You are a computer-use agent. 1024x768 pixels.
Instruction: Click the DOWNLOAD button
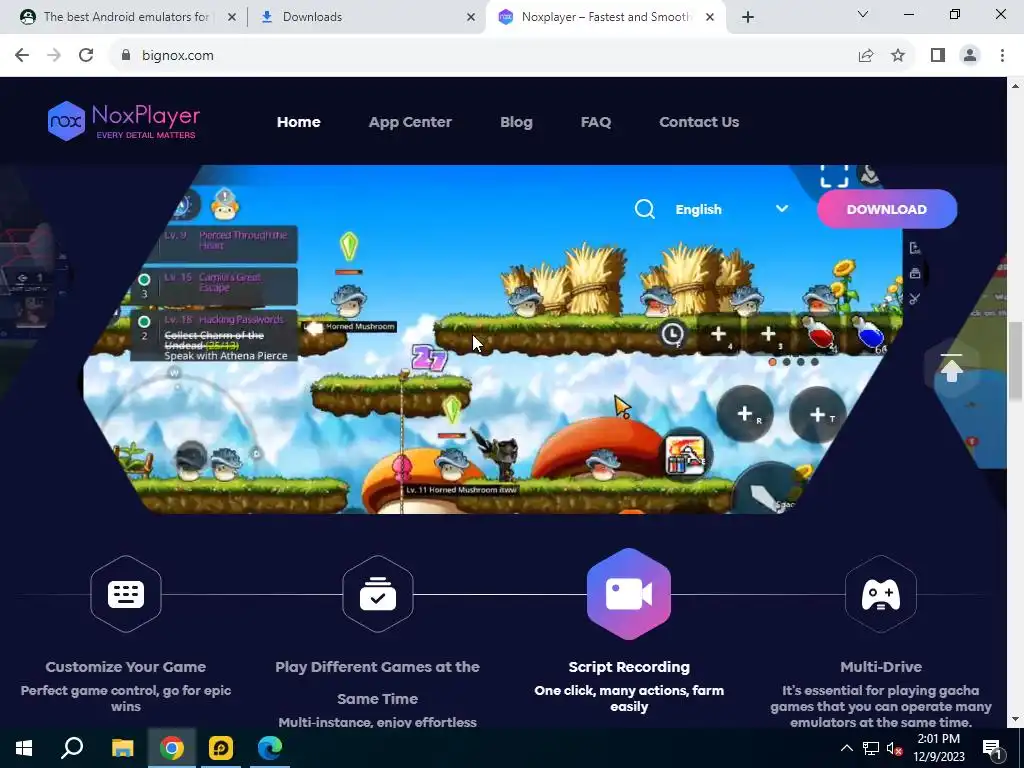click(x=887, y=209)
